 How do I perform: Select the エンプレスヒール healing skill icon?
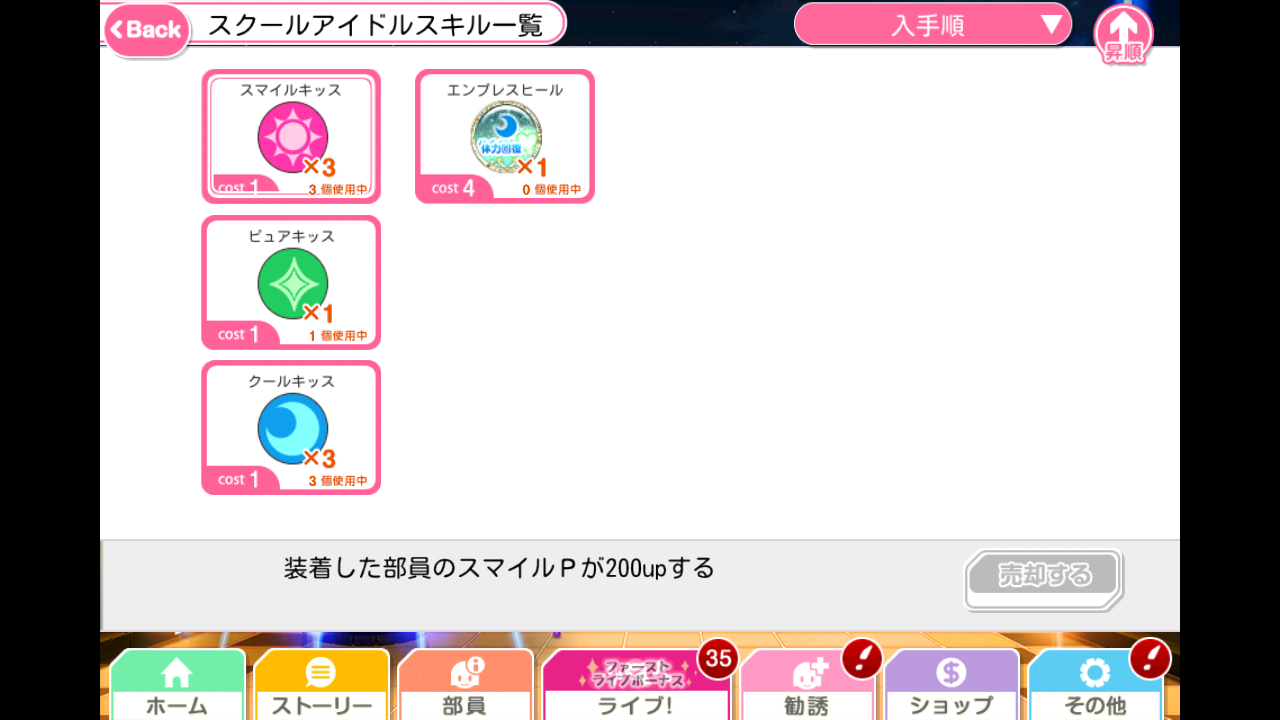[x=506, y=137]
